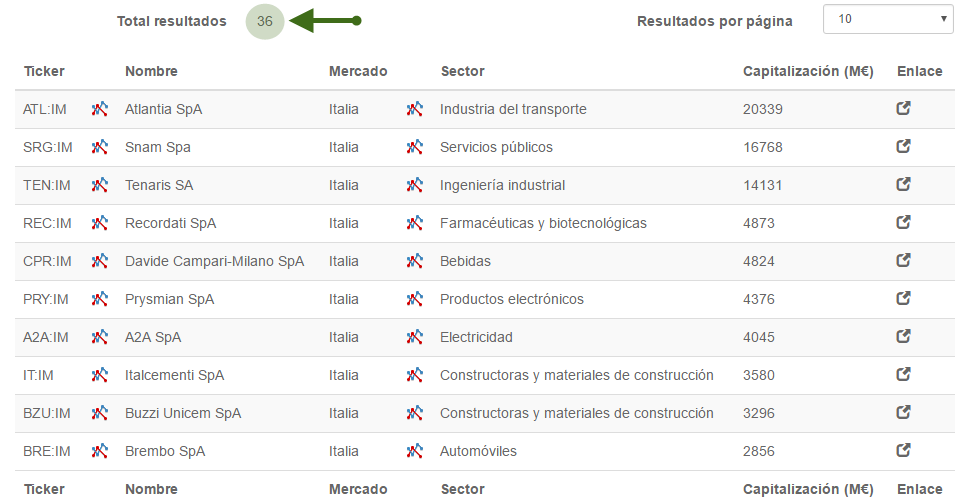This screenshot has height=503, width=966.
Task: Select the Davide Campari-Milano SpA name
Action: pos(214,261)
